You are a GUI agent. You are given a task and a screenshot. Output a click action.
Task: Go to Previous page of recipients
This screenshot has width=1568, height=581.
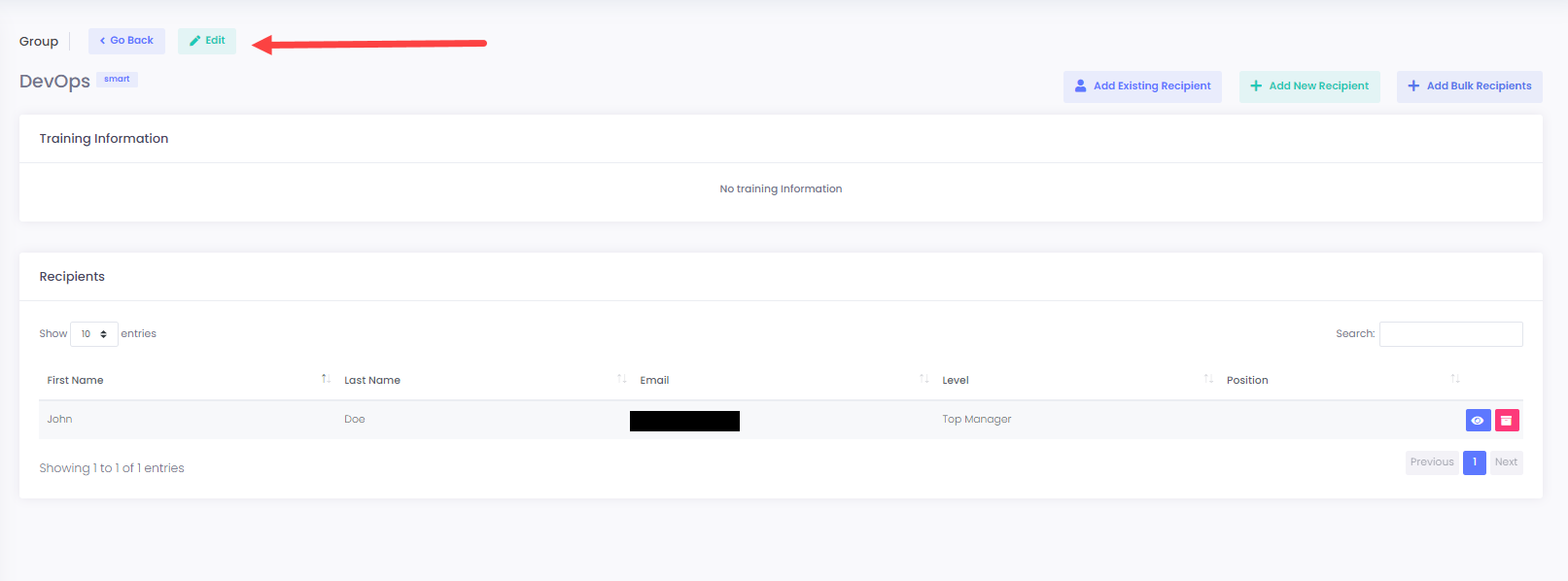click(1431, 462)
